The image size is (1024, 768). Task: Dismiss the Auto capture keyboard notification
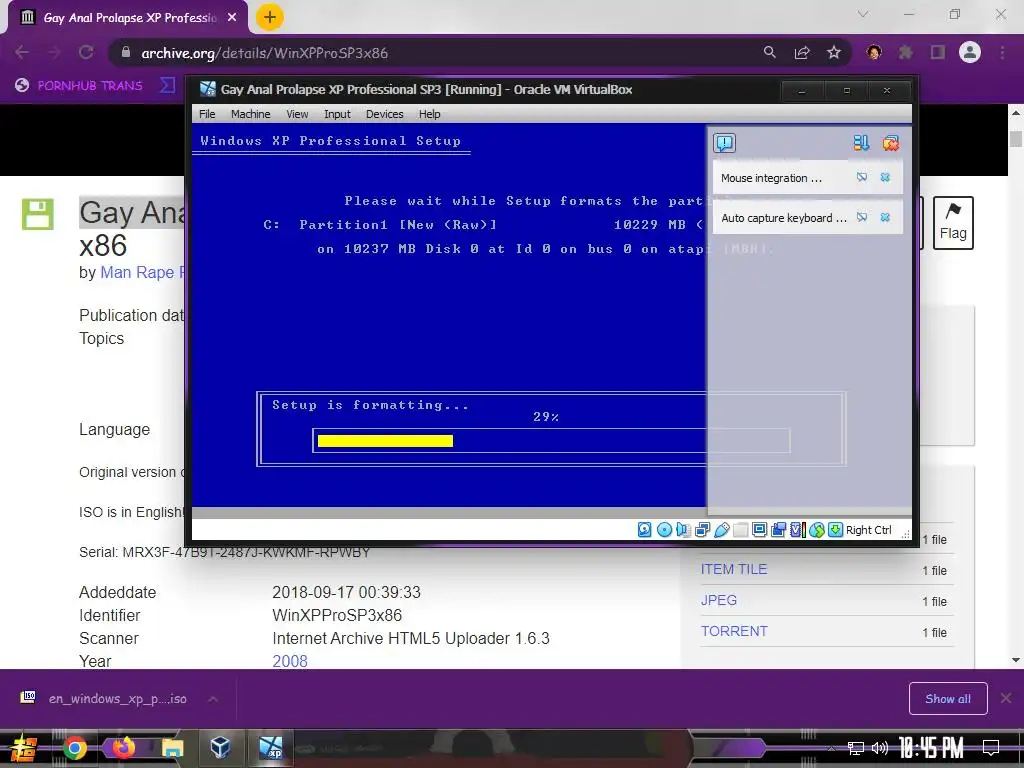click(x=886, y=217)
